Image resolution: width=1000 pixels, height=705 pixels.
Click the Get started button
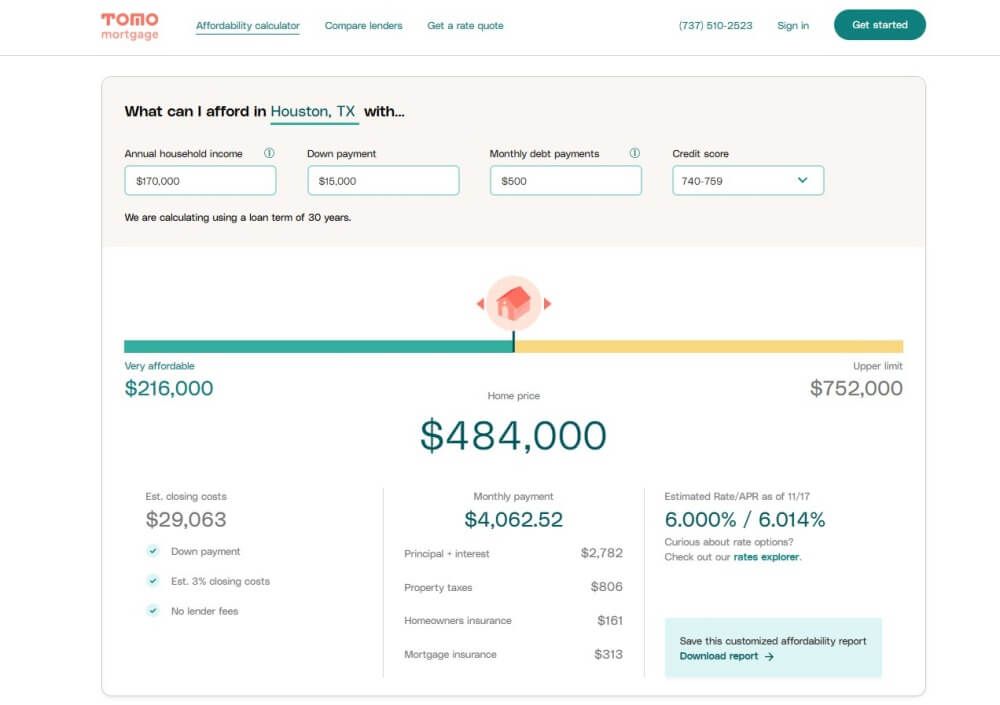pyautogui.click(x=880, y=25)
